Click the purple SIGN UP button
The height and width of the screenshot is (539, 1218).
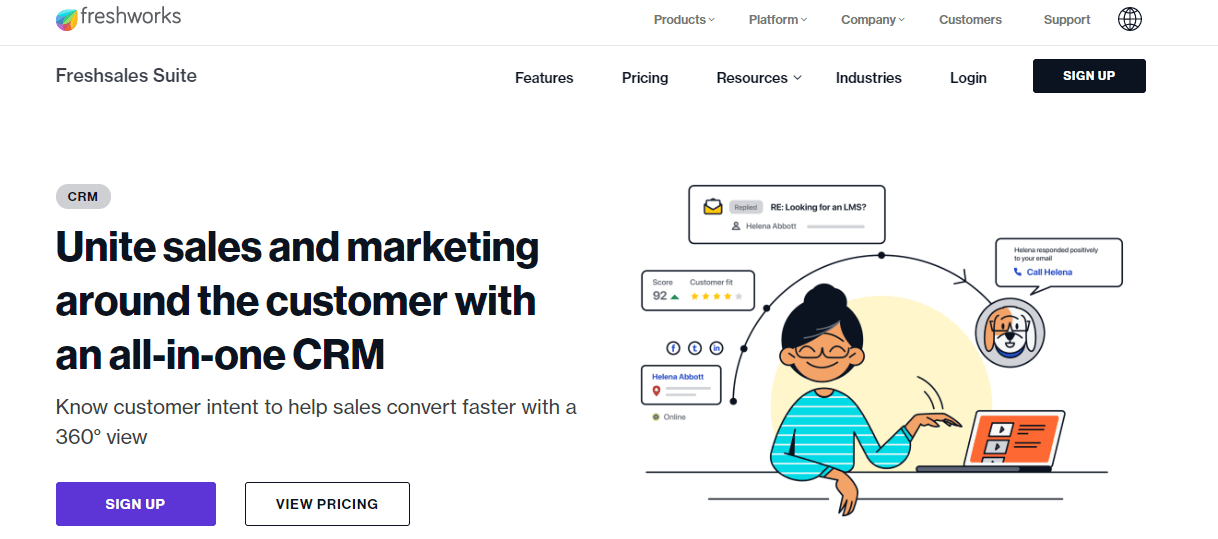point(135,504)
